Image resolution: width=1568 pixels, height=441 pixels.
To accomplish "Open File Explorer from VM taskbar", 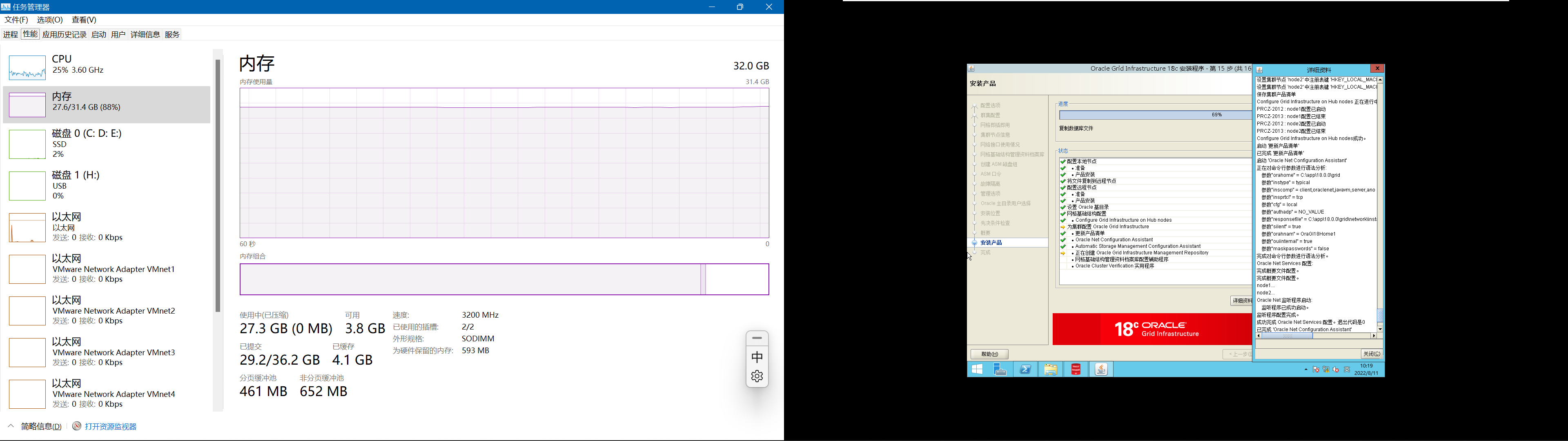I will [1051, 369].
